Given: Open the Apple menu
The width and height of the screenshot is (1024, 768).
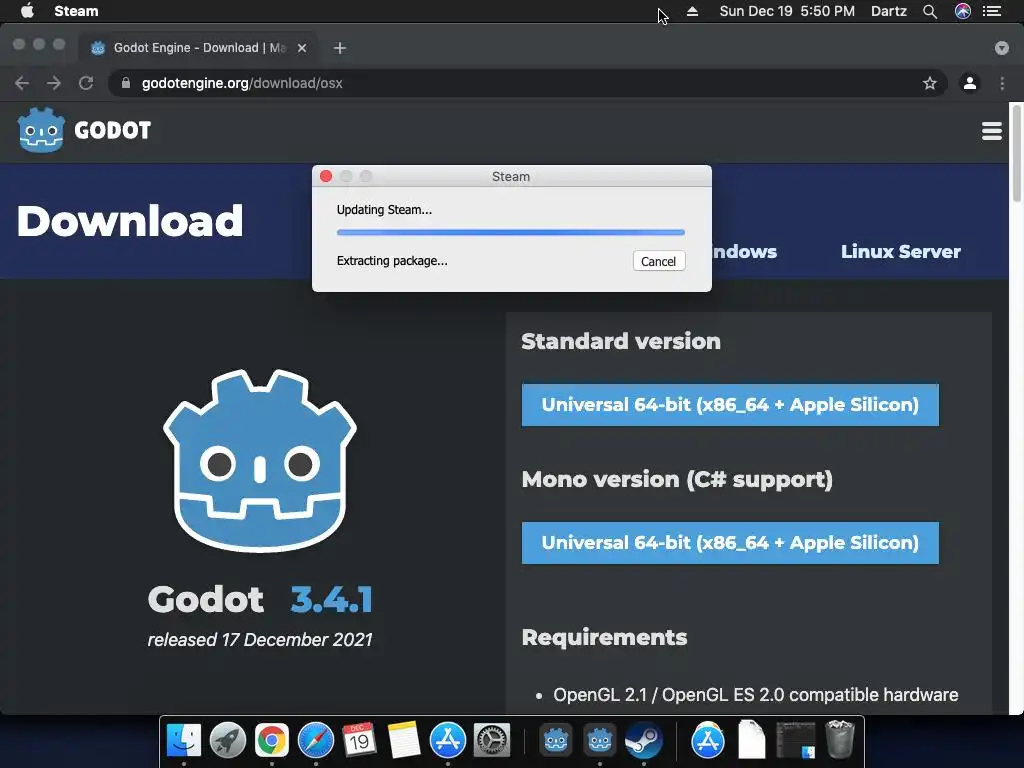Looking at the screenshot, I should 27,11.
